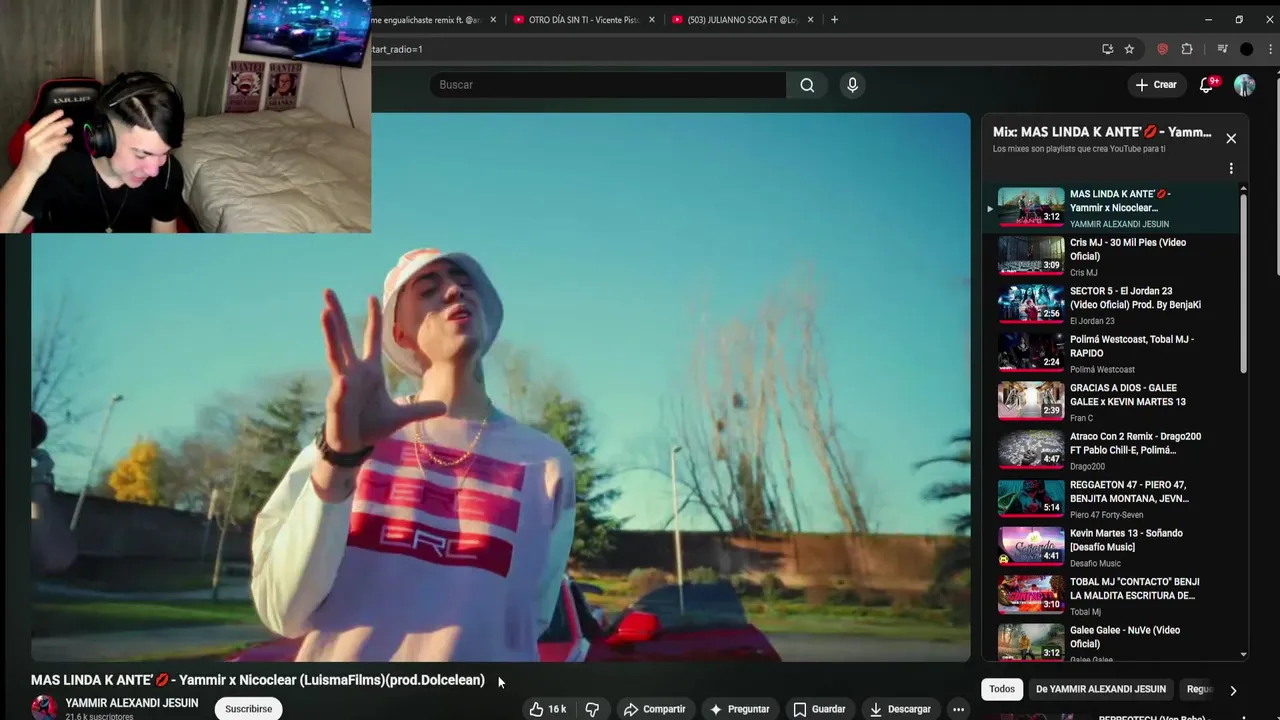Click the search magnifier button
Viewport: 1280px width, 720px height.
(x=807, y=85)
